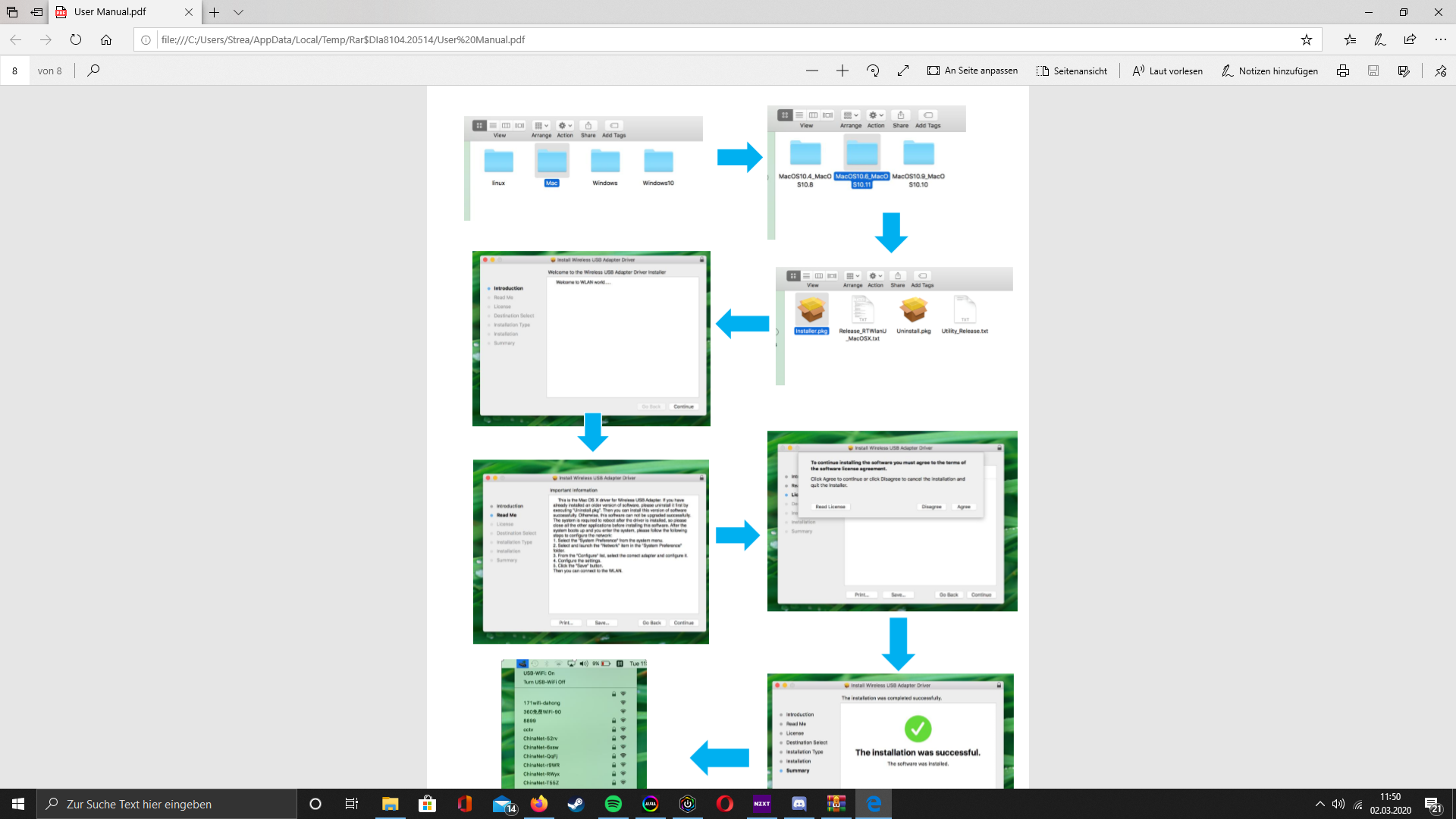Add page to favorites star
The image size is (1456, 819).
pos(1306,39)
